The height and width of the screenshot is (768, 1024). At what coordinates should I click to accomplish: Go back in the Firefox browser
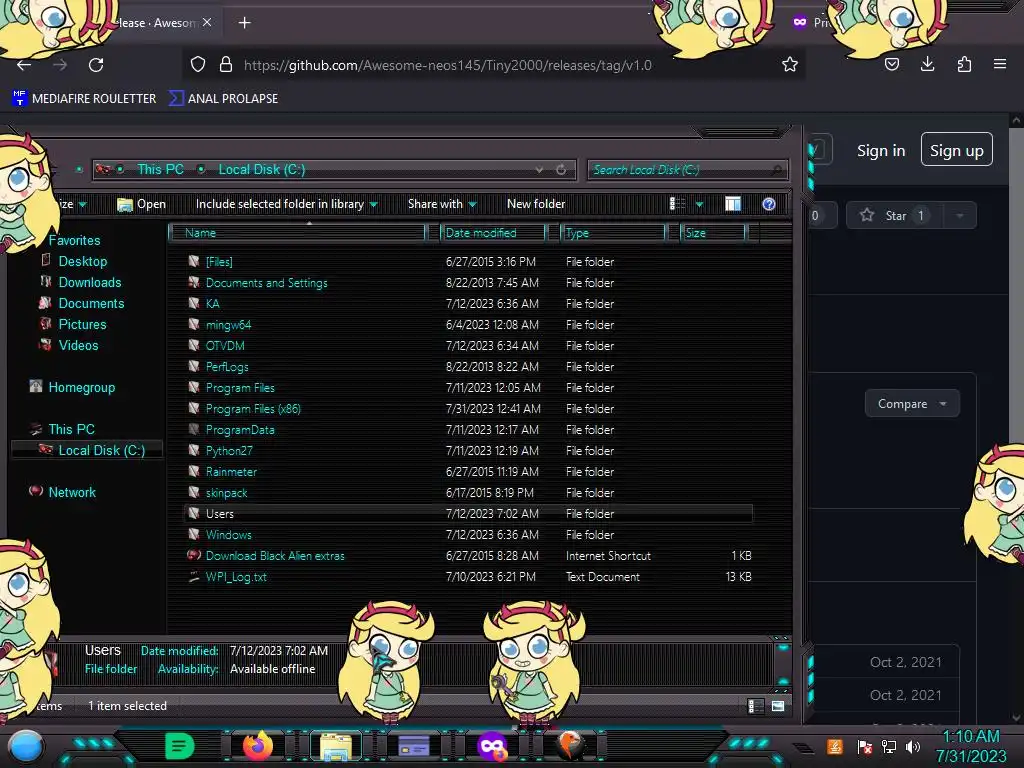point(24,65)
